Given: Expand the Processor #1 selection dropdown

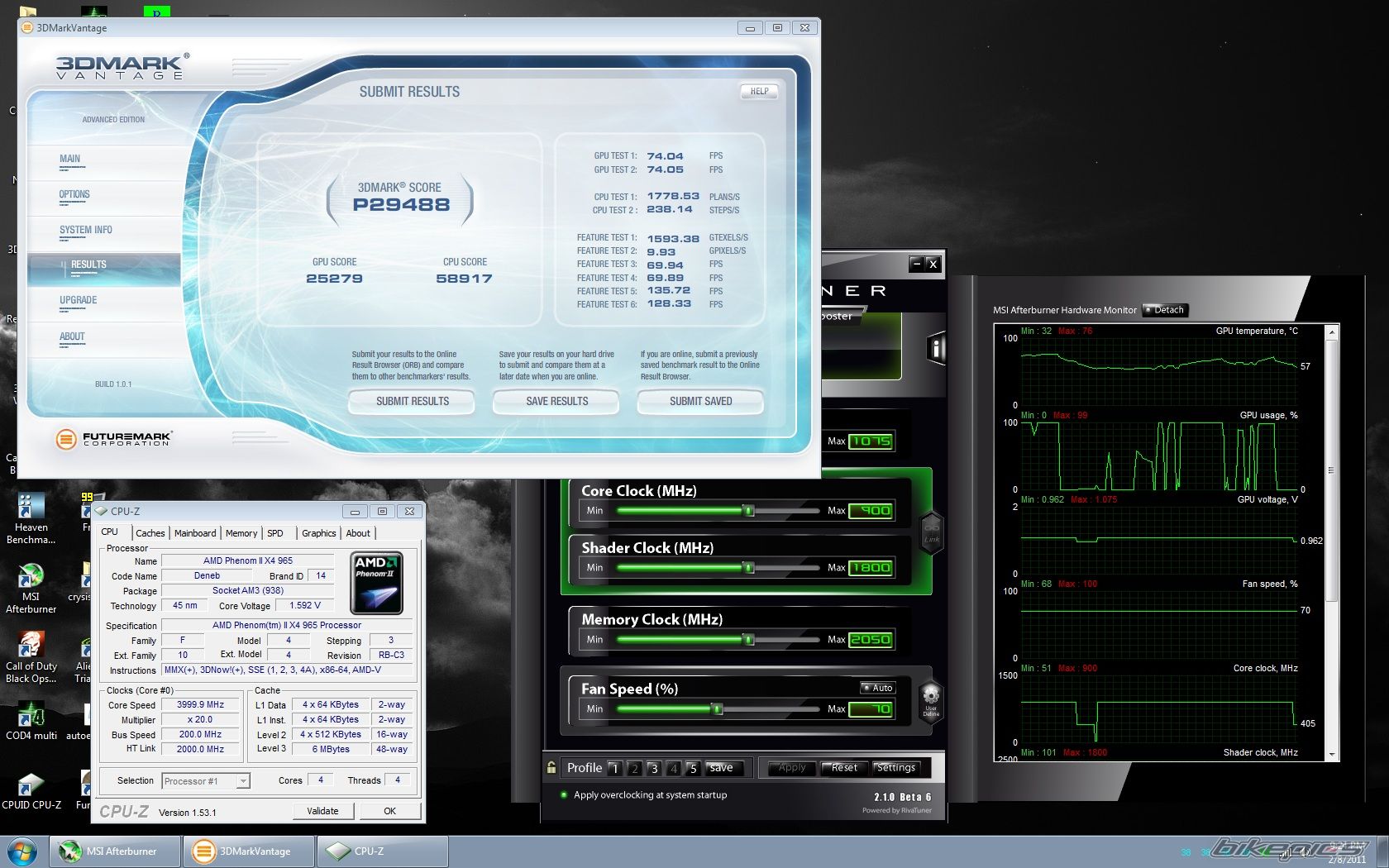Looking at the screenshot, I should click(243, 781).
